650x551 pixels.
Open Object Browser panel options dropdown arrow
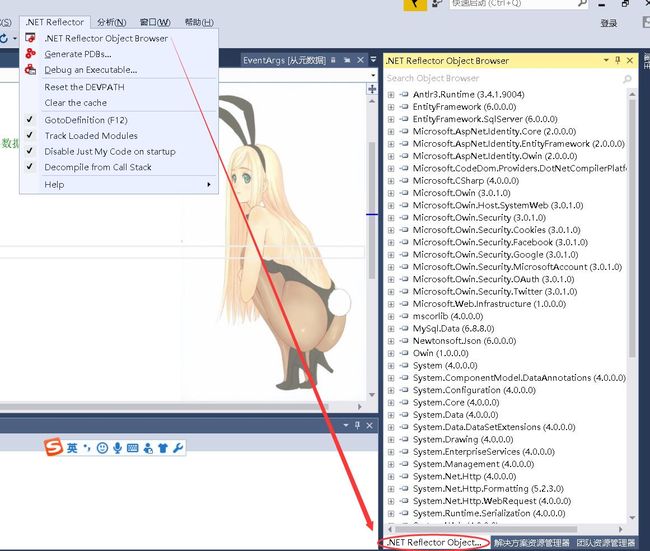click(606, 61)
